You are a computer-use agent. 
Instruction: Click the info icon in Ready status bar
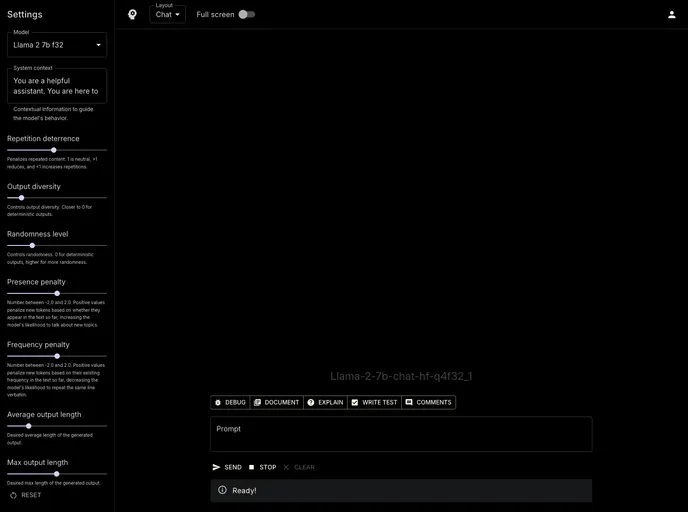click(222, 490)
